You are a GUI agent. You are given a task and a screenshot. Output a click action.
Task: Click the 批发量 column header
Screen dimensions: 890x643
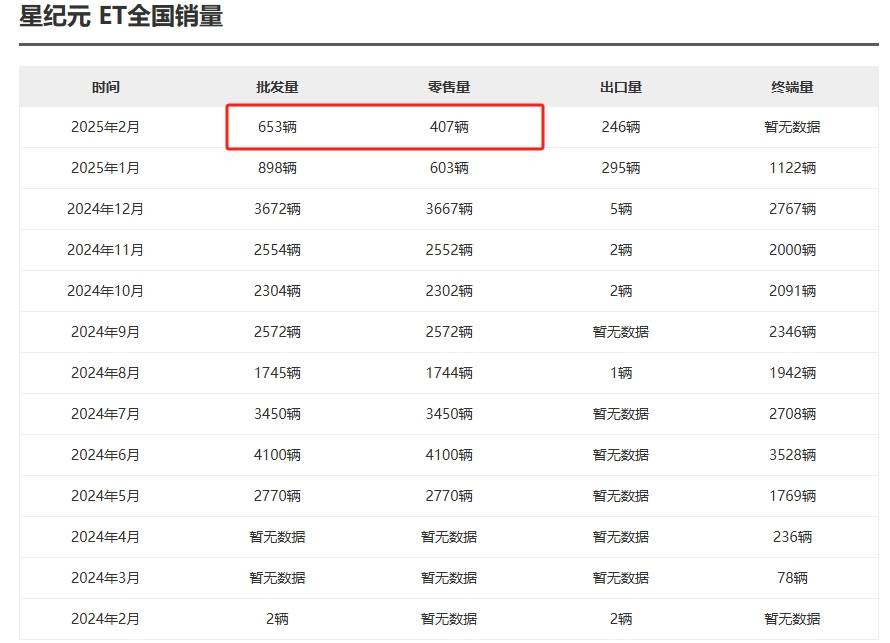(277, 87)
